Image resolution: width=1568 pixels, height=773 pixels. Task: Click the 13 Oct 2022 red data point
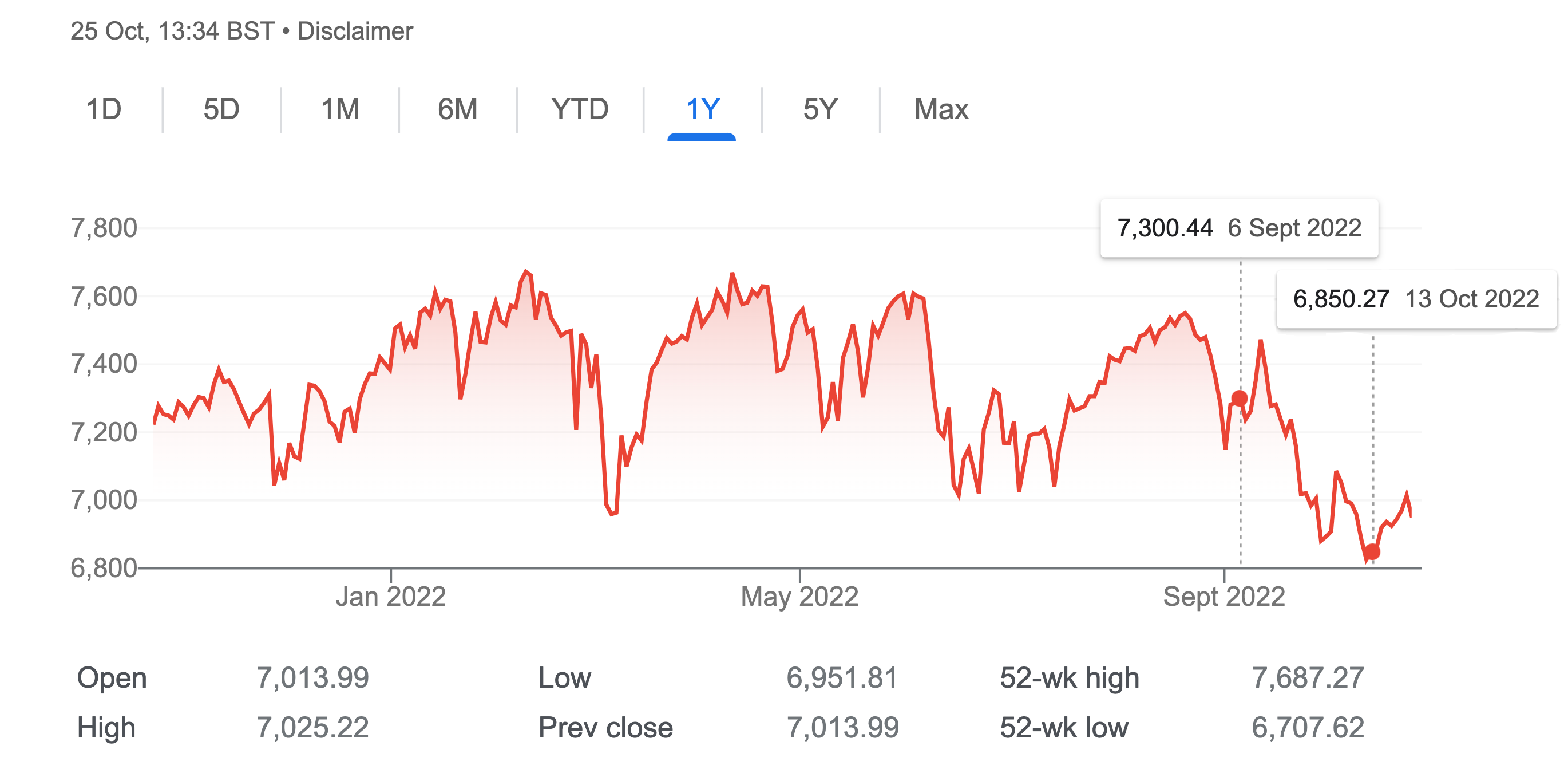[1372, 552]
